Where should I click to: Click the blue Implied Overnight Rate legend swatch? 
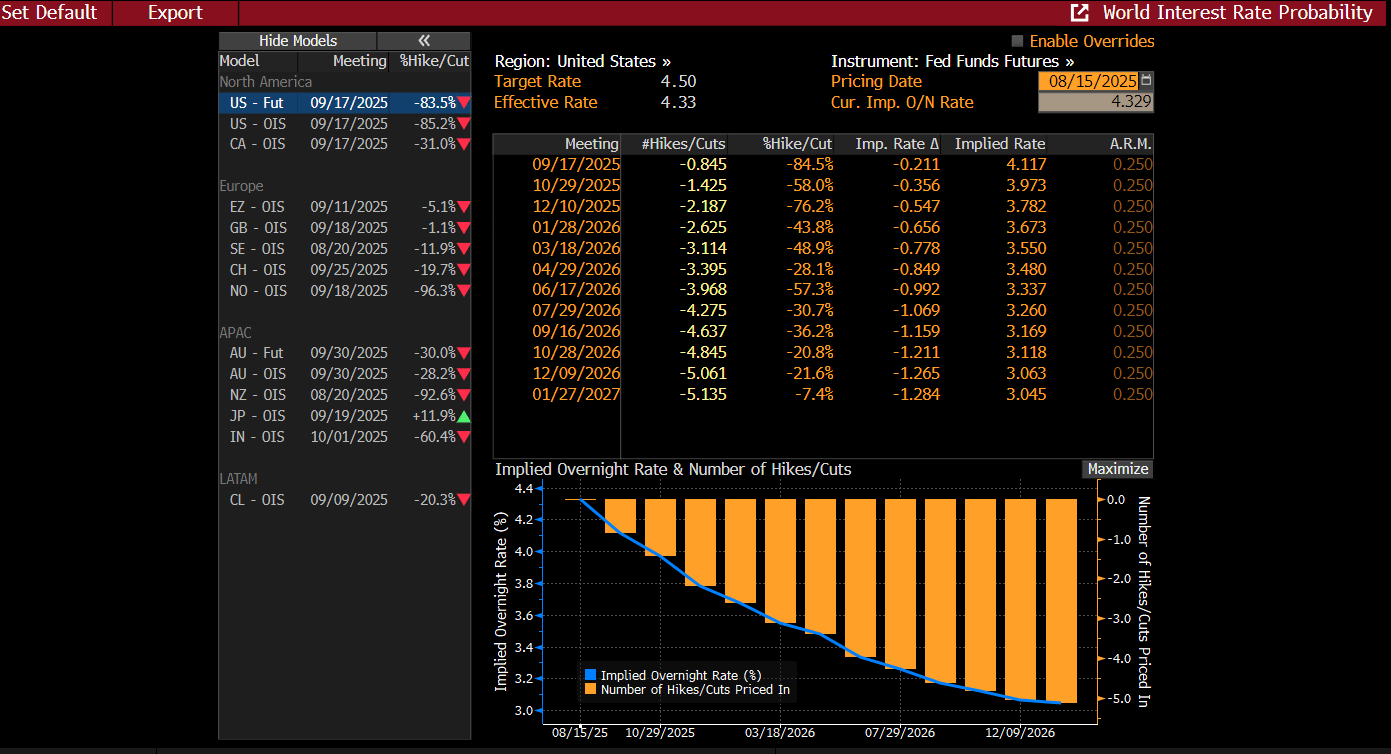pos(590,675)
